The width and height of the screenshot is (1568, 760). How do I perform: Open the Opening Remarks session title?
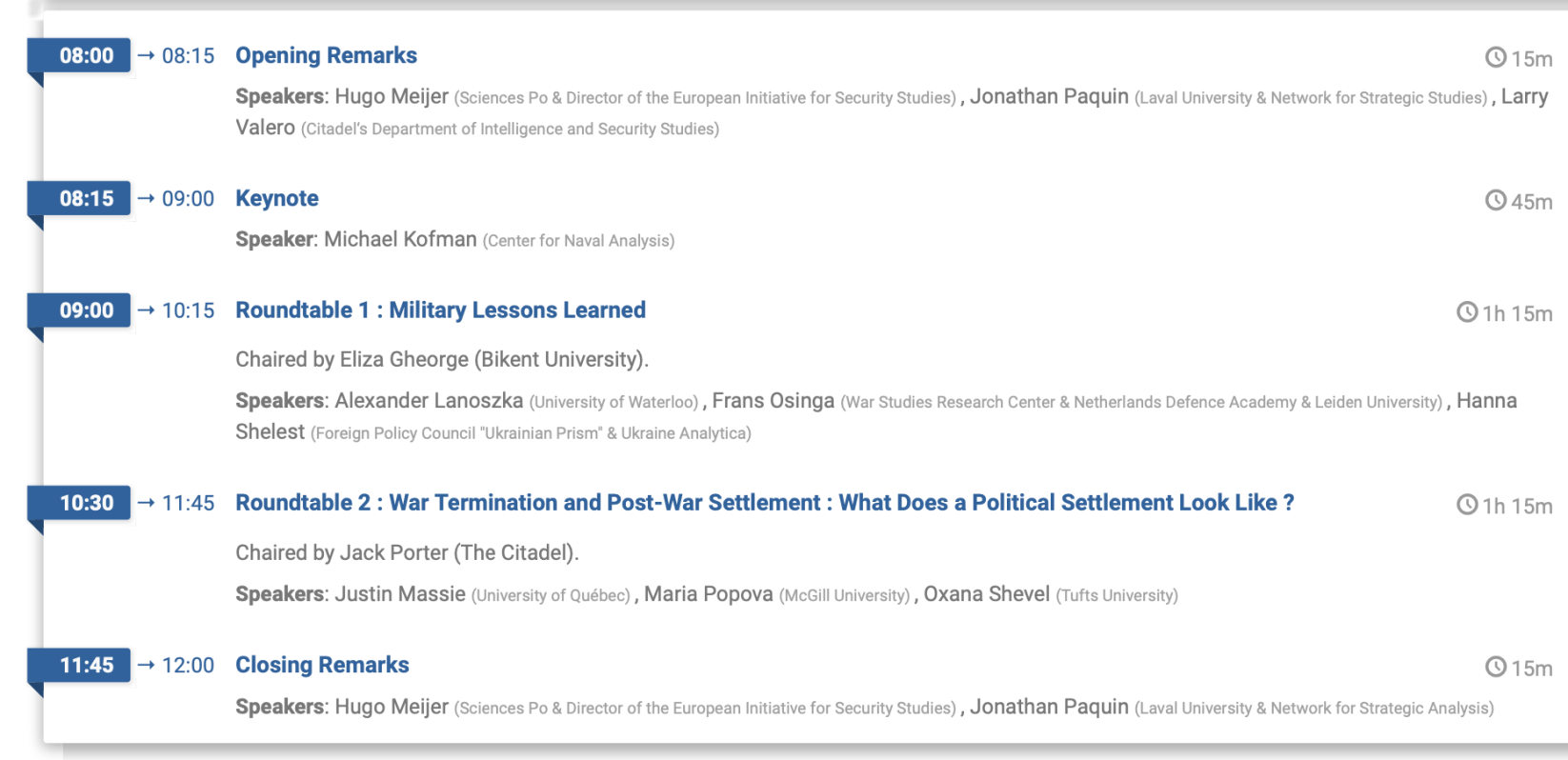(x=326, y=55)
